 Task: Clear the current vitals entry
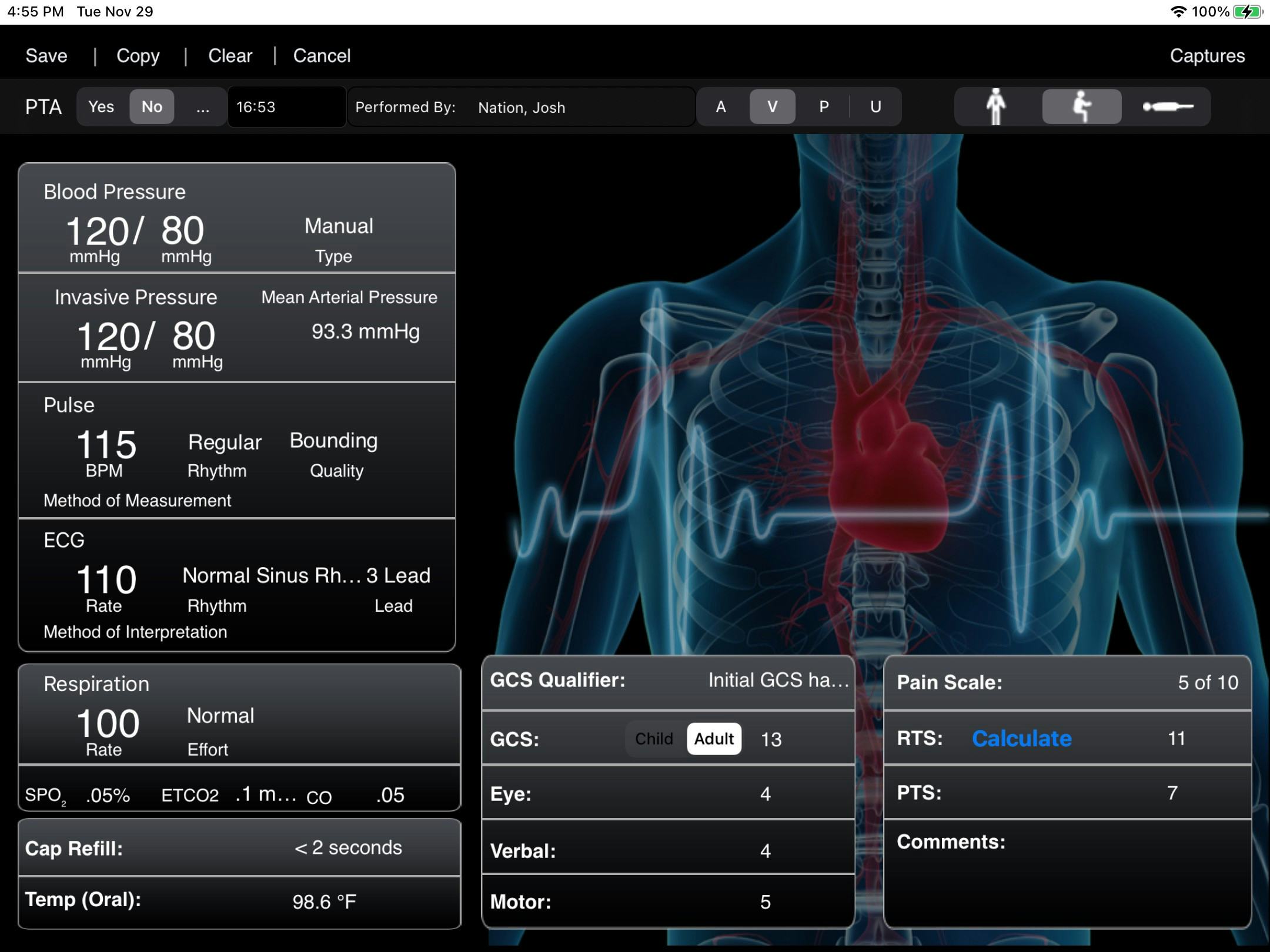[x=230, y=55]
